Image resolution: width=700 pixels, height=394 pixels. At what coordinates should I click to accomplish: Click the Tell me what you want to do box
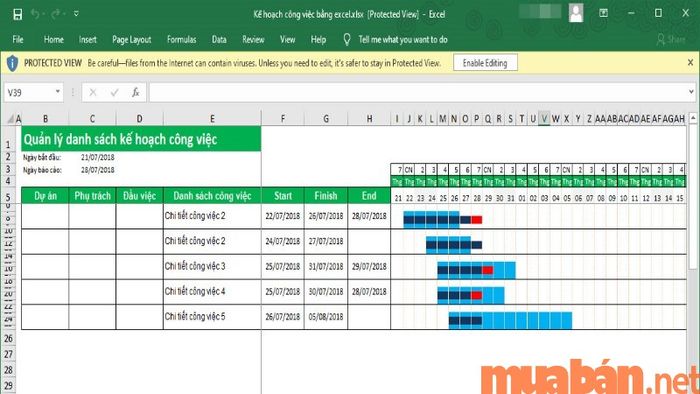(403, 40)
